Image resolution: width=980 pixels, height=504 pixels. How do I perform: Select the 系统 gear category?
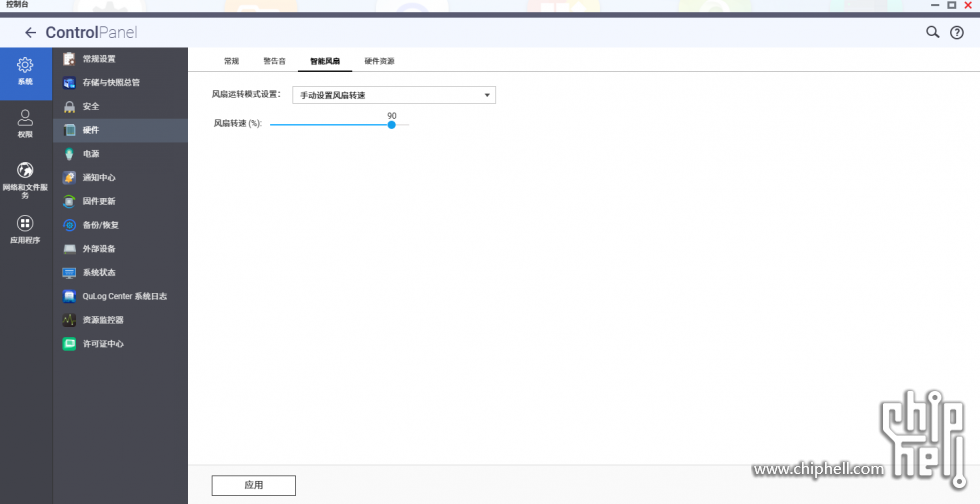pyautogui.click(x=26, y=73)
